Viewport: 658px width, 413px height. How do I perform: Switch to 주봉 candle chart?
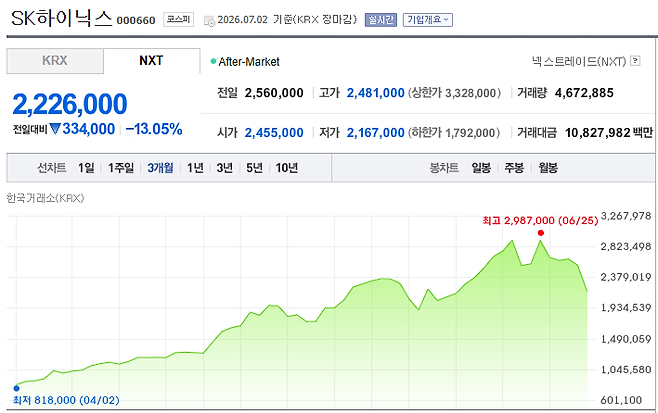tap(514, 168)
